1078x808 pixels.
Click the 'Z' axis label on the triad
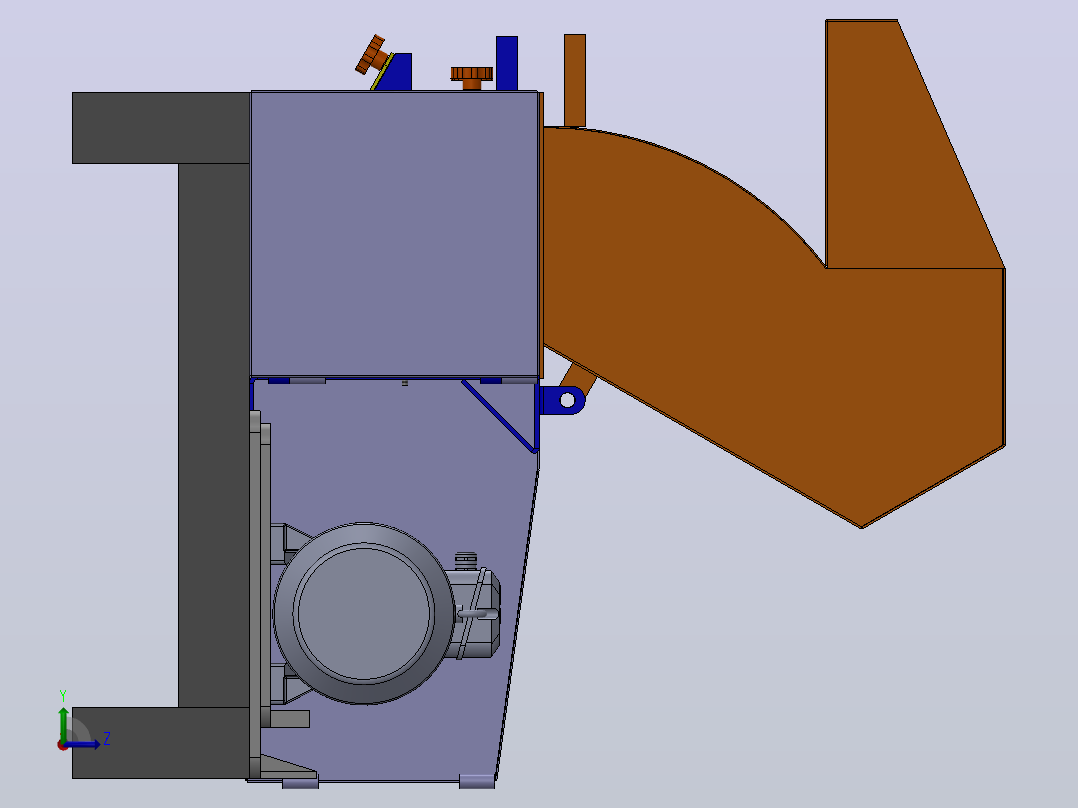tap(107, 739)
